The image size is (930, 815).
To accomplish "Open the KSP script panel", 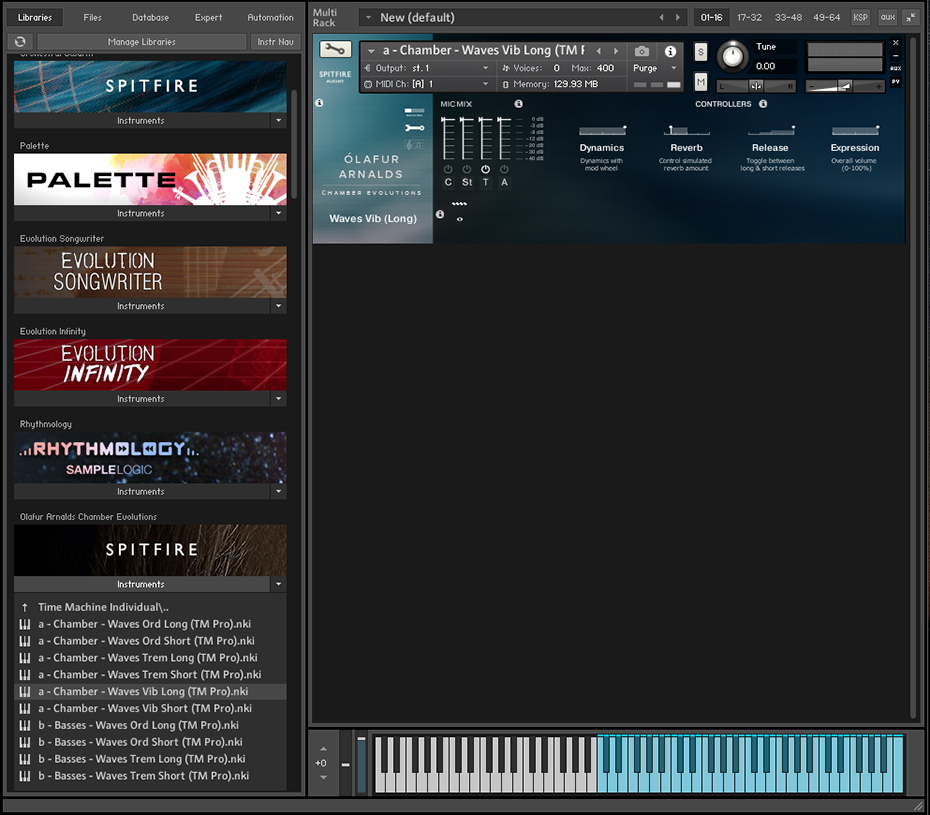I will click(x=860, y=17).
